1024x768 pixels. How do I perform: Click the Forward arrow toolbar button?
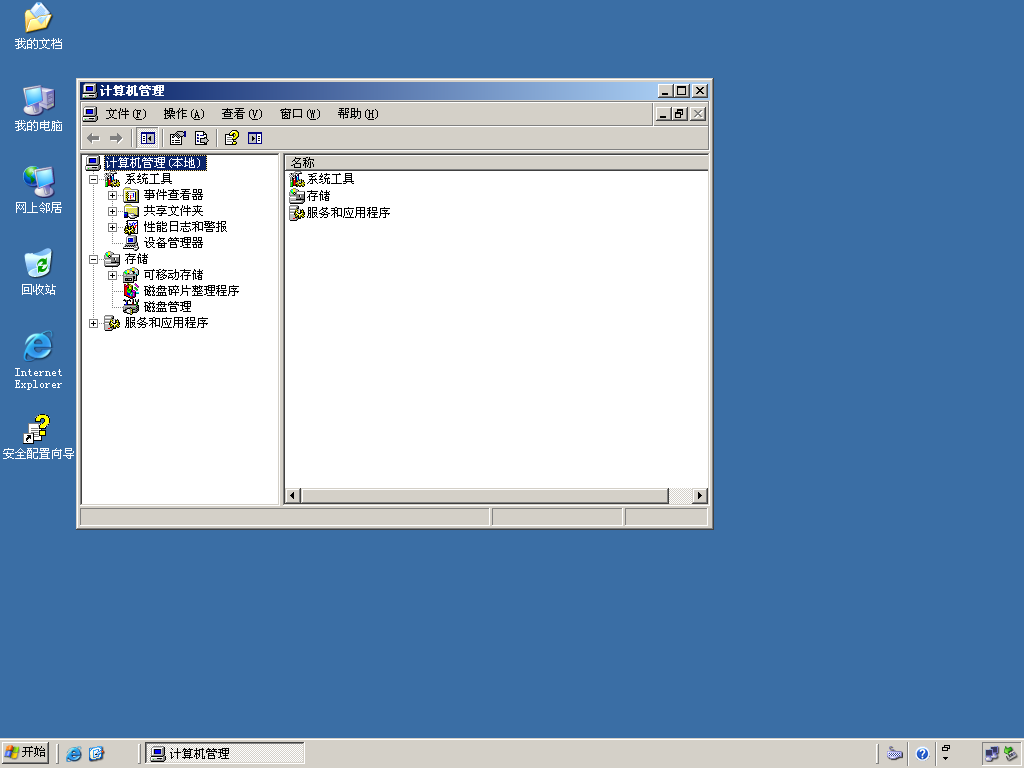tap(116, 138)
